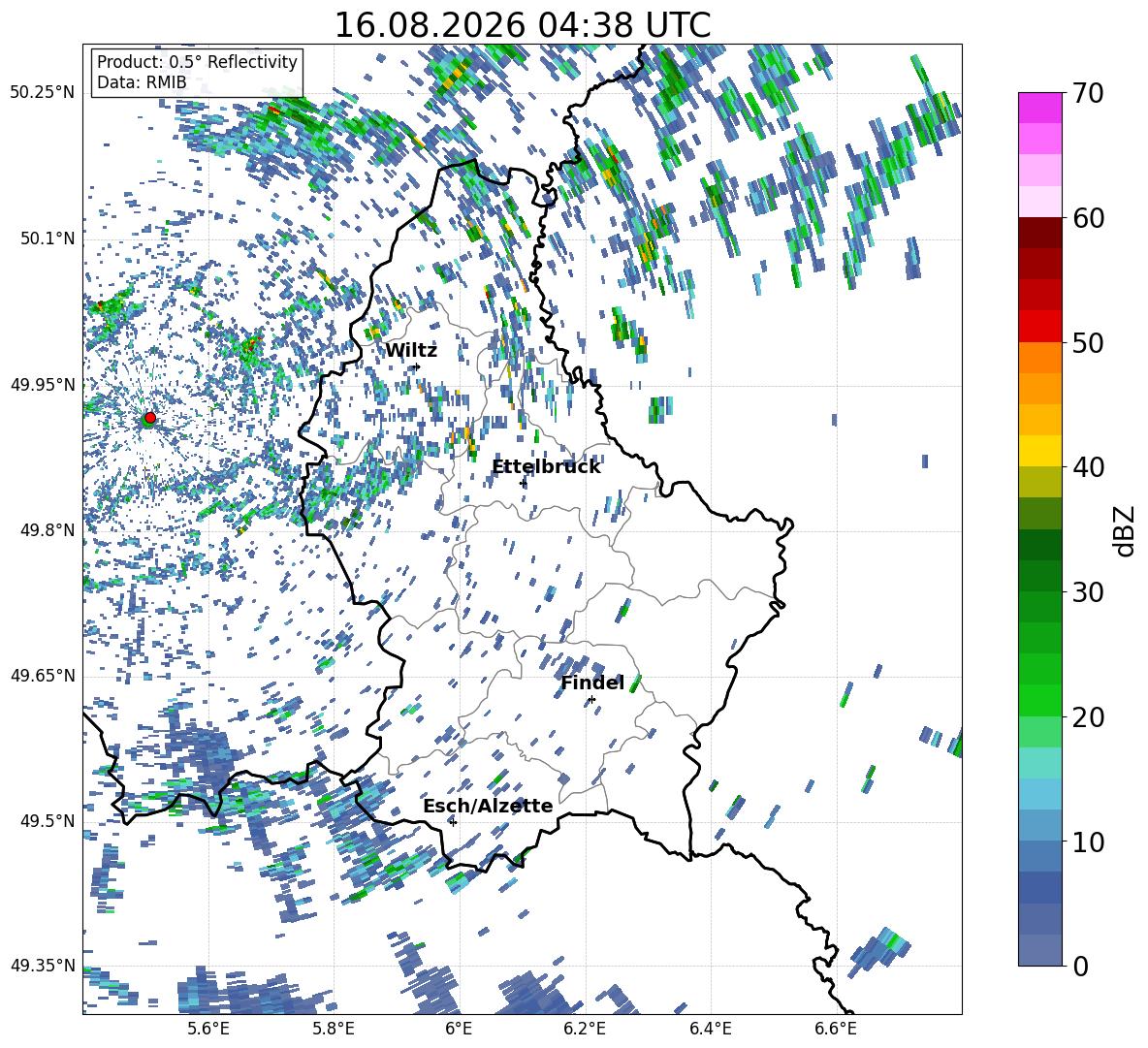Click the orange 50 dBZ colorbar segment
Screen dimensions: 1148x1048
[x=1039, y=357]
